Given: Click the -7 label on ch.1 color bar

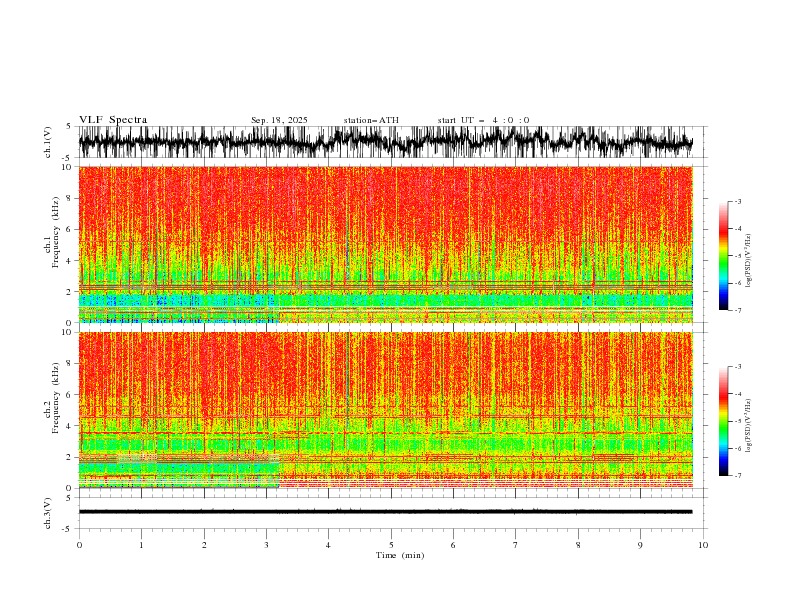Looking at the screenshot, I should [738, 310].
